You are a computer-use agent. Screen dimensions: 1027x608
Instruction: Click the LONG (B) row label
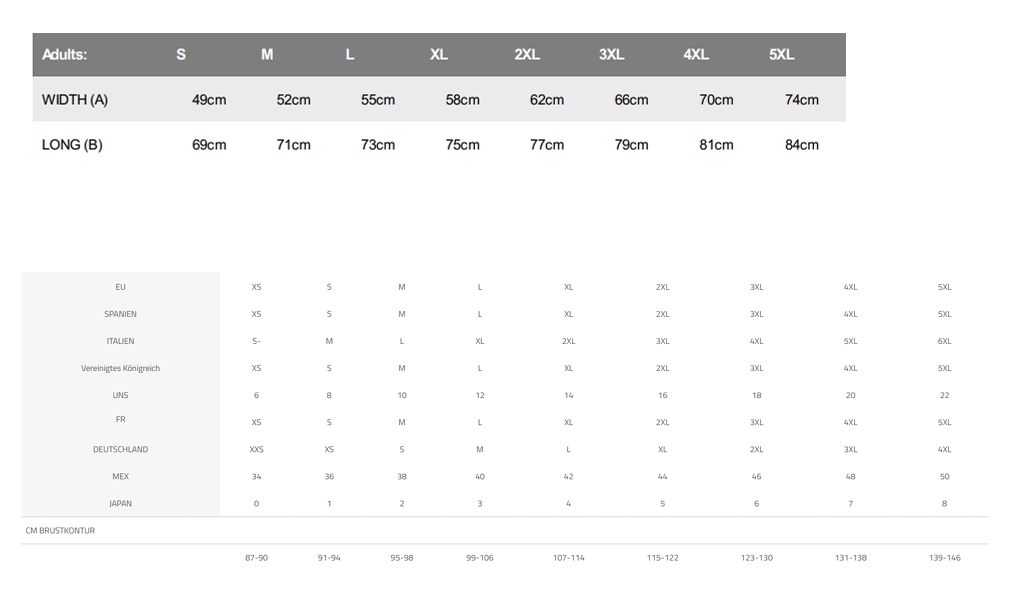pos(72,145)
